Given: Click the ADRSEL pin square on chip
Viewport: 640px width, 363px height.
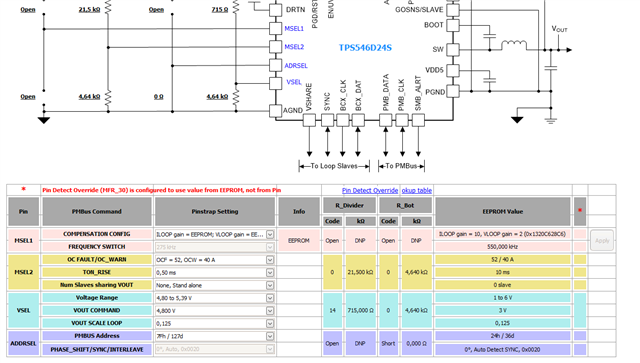Looking at the screenshot, I should tap(276, 65).
